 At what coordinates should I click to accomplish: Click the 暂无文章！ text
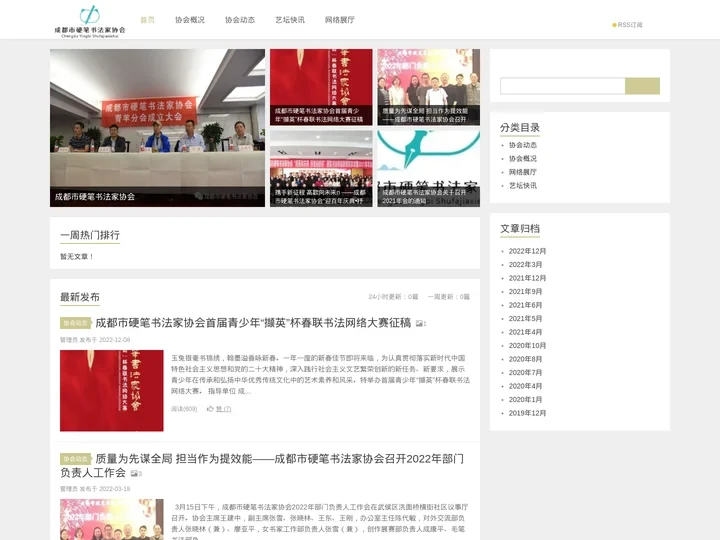click(77, 257)
